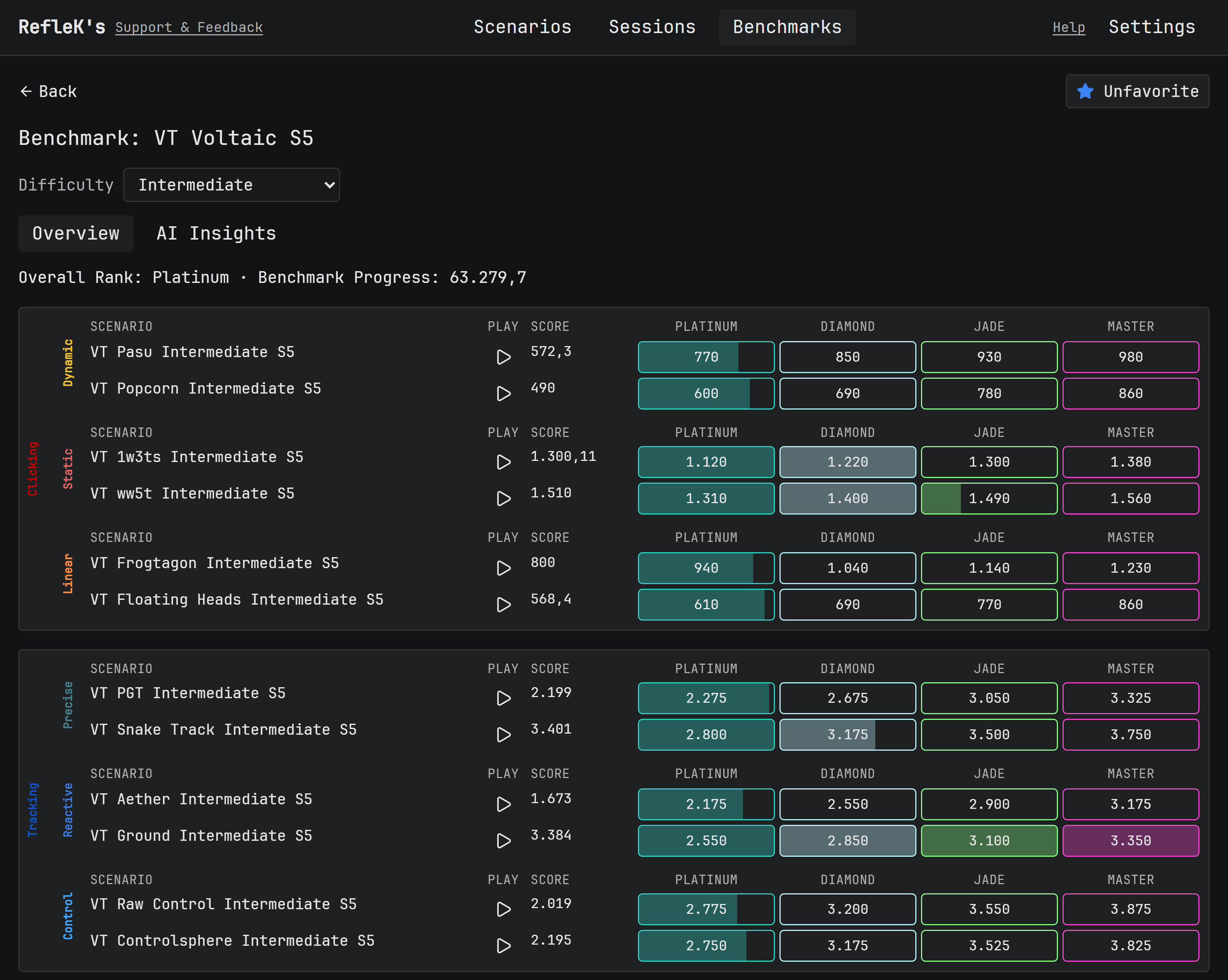
Task: Click the blue star Unfavorite icon
Action: coord(1085,91)
